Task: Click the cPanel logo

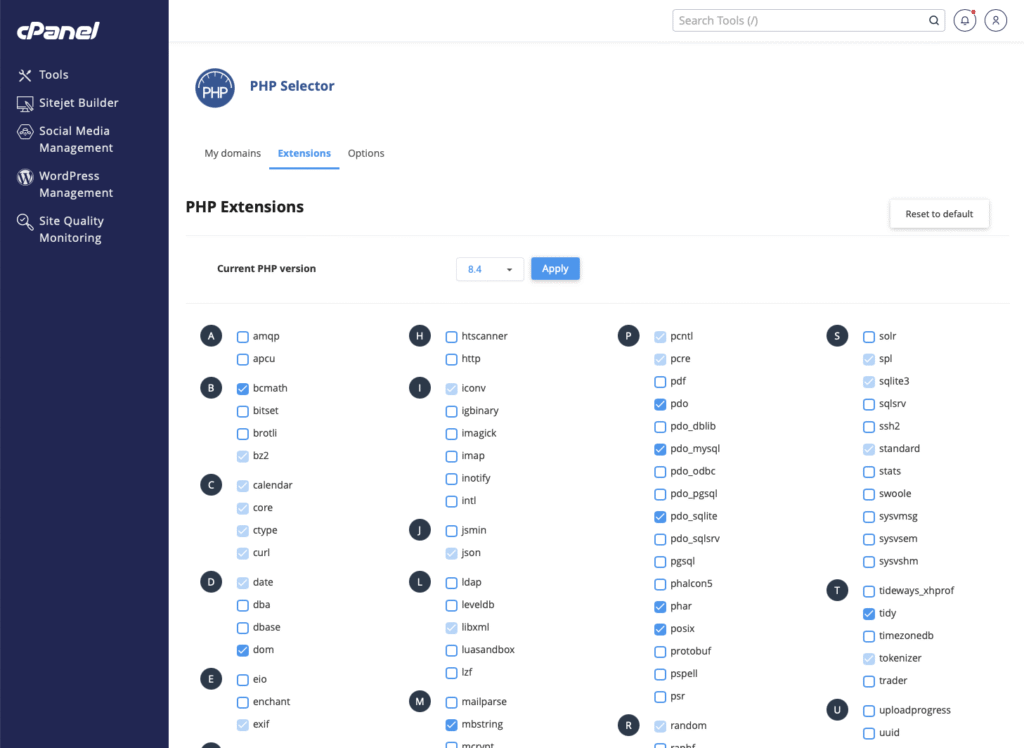Action: [57, 31]
